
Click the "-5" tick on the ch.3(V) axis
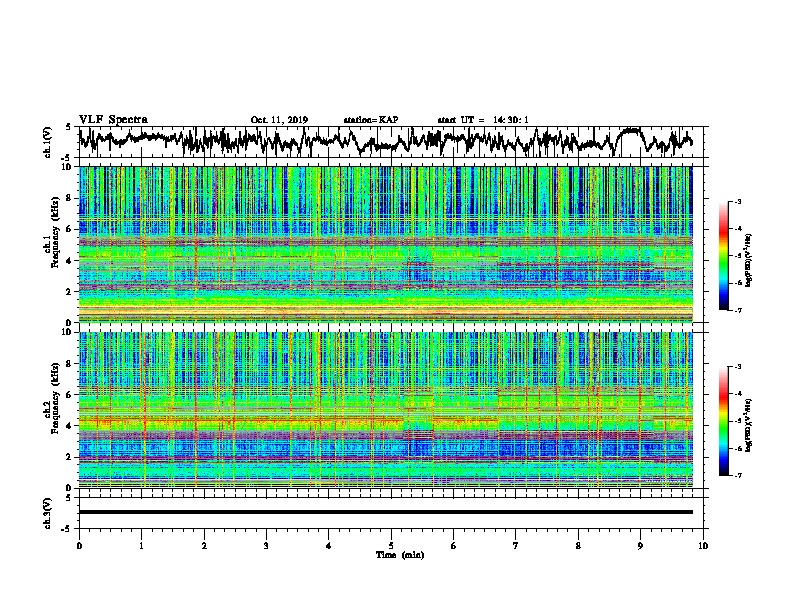(x=68, y=529)
